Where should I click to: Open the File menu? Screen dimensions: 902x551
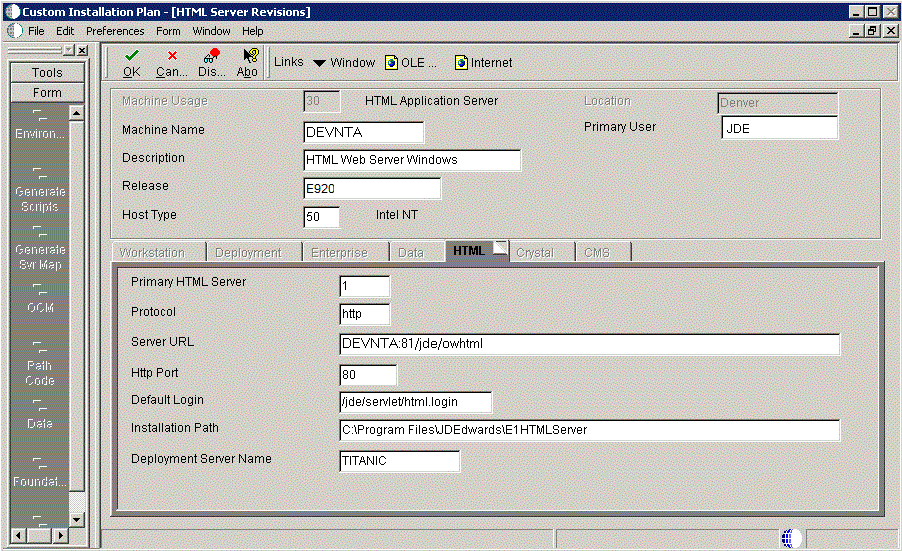coord(36,31)
